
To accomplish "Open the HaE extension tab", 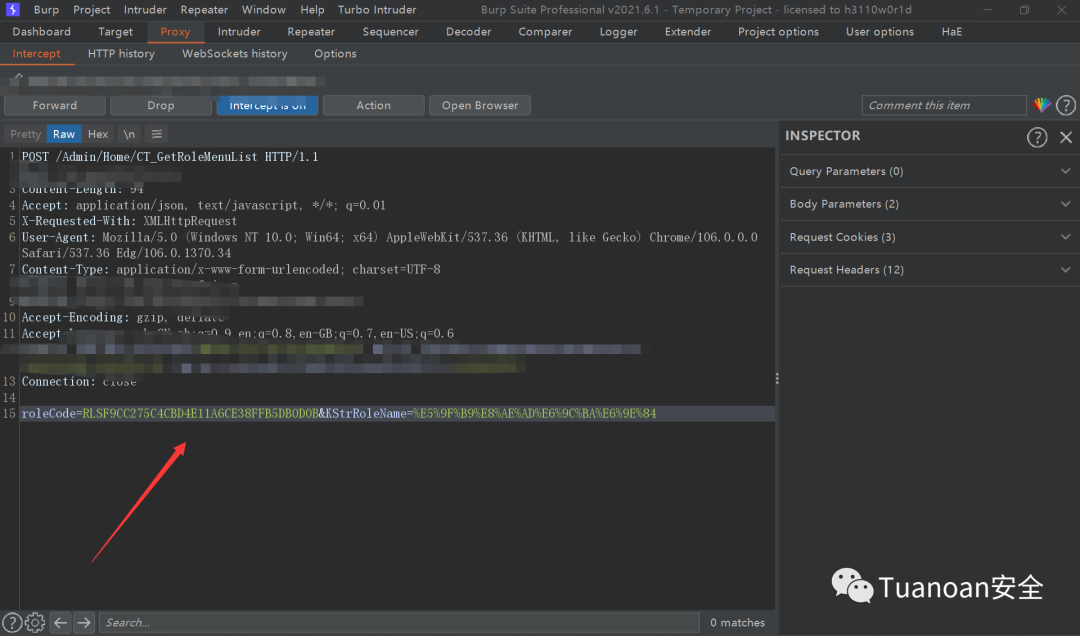I will [x=951, y=32].
